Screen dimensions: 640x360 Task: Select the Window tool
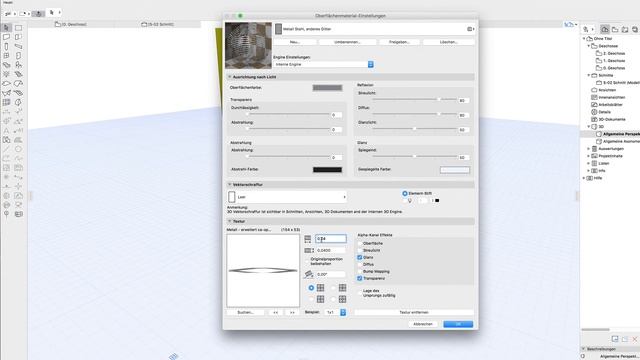coord(7,56)
